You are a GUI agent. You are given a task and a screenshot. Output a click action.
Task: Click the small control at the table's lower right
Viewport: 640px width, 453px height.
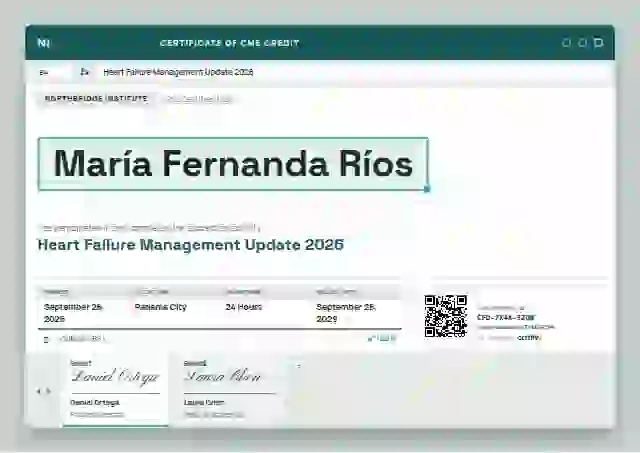[382, 338]
